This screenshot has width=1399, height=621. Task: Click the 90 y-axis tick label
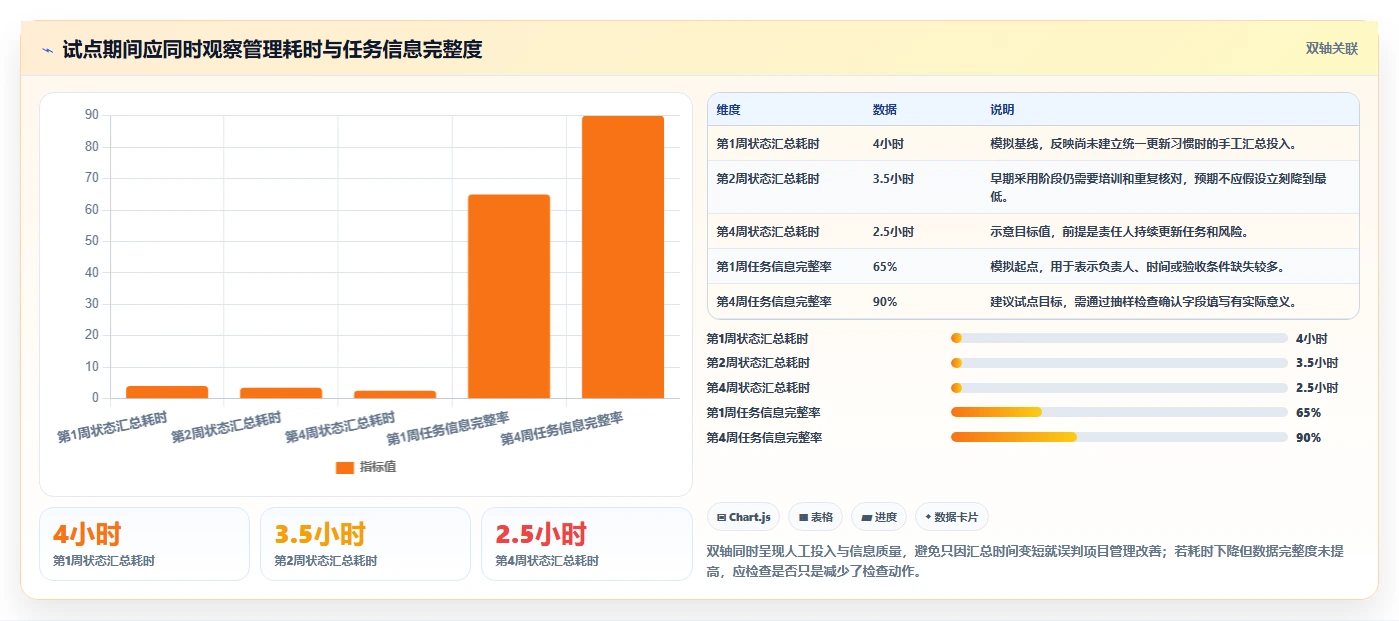92,115
